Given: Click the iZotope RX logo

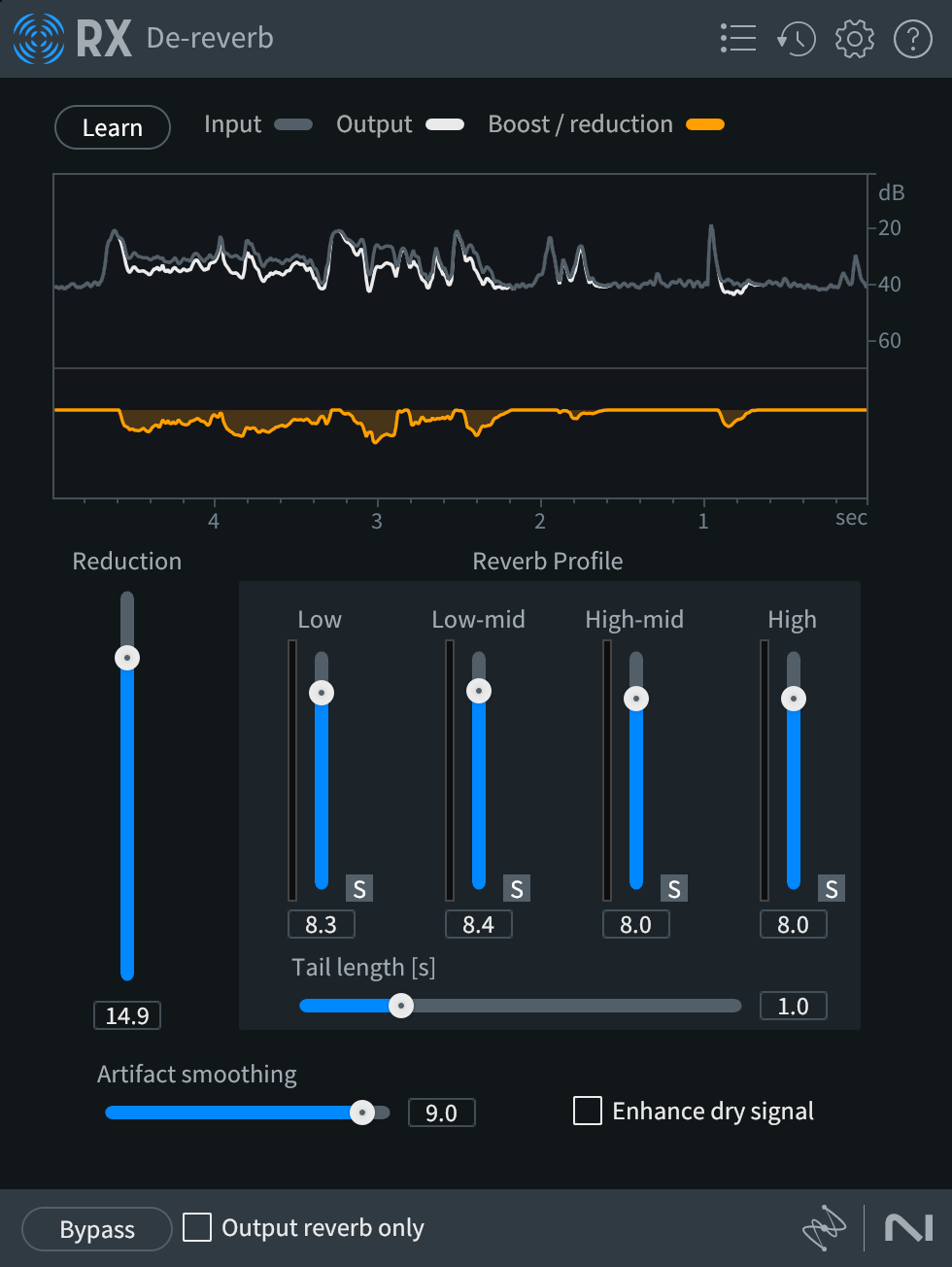Looking at the screenshot, I should click(x=36, y=39).
